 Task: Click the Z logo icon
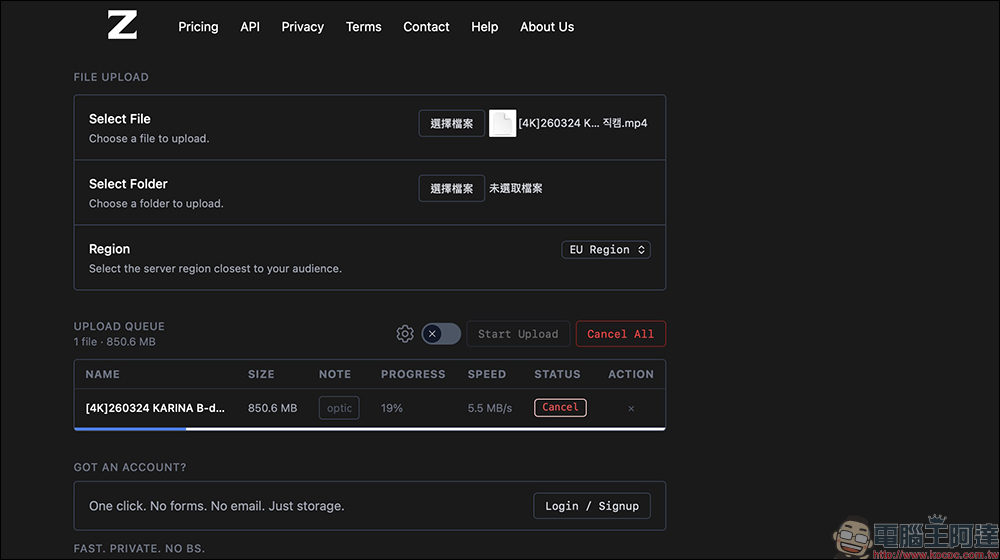pyautogui.click(x=122, y=26)
